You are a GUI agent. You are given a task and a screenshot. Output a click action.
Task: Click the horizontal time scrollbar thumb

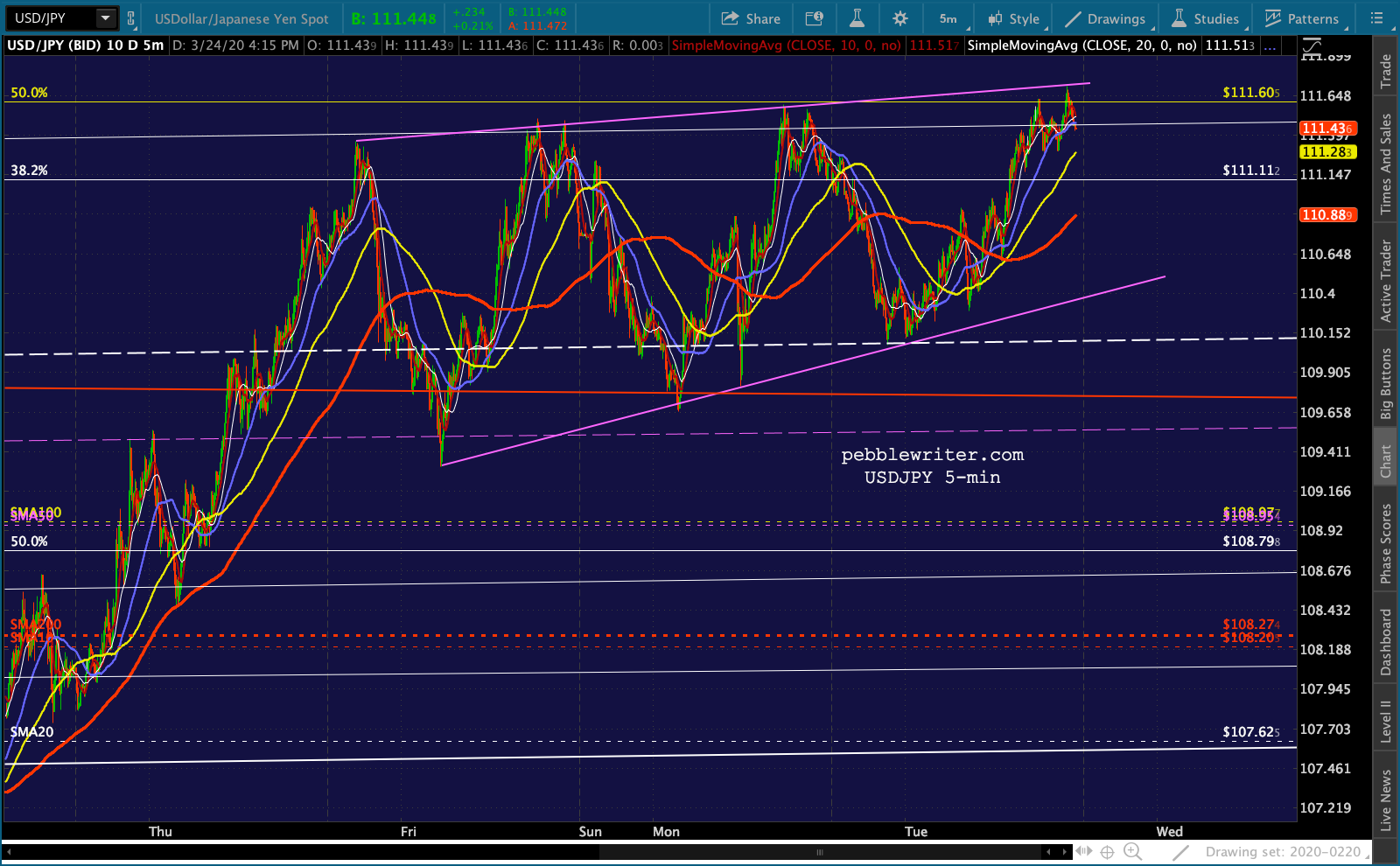(820, 851)
